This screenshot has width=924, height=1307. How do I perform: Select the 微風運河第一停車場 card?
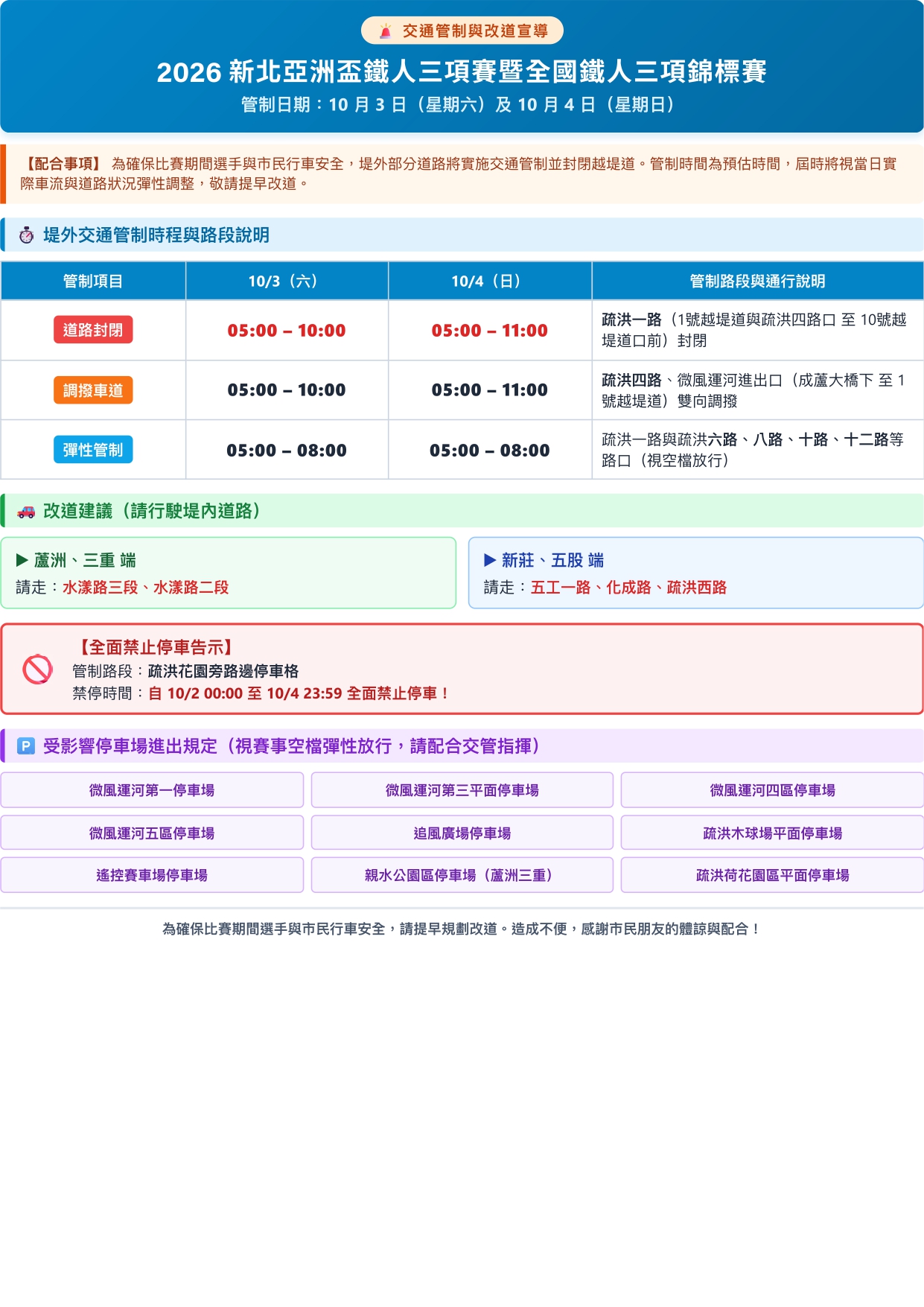(152, 790)
